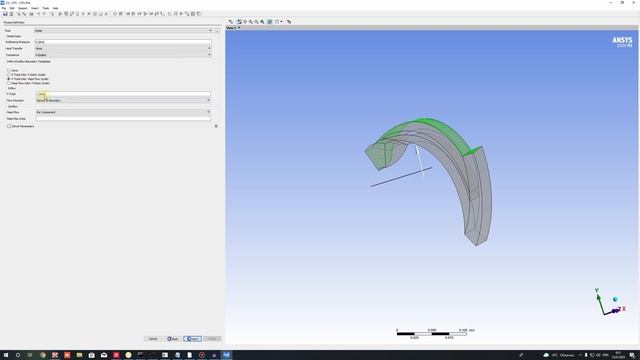Expand the Solver Parameters section toggle icon
Image resolution: width=640 pixels, height=360 pixels.
(216, 126)
